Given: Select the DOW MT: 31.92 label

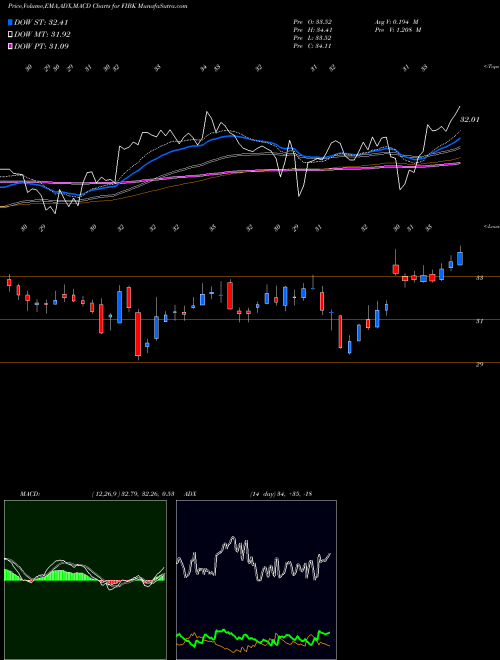Looking at the screenshot, I should tap(42, 35).
